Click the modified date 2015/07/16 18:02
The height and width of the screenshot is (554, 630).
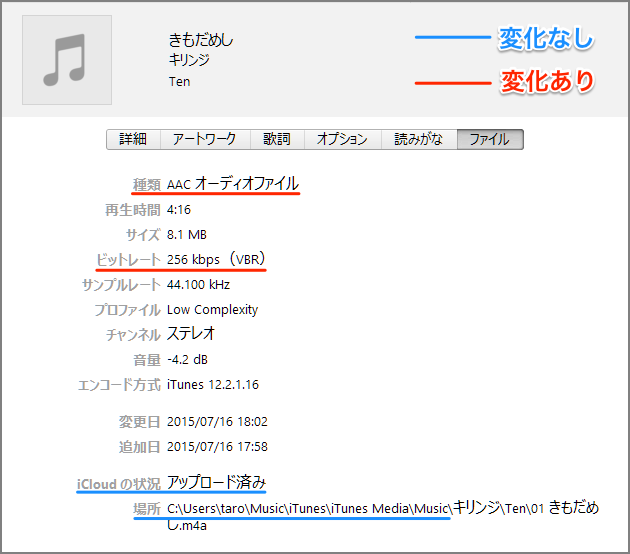click(217, 421)
